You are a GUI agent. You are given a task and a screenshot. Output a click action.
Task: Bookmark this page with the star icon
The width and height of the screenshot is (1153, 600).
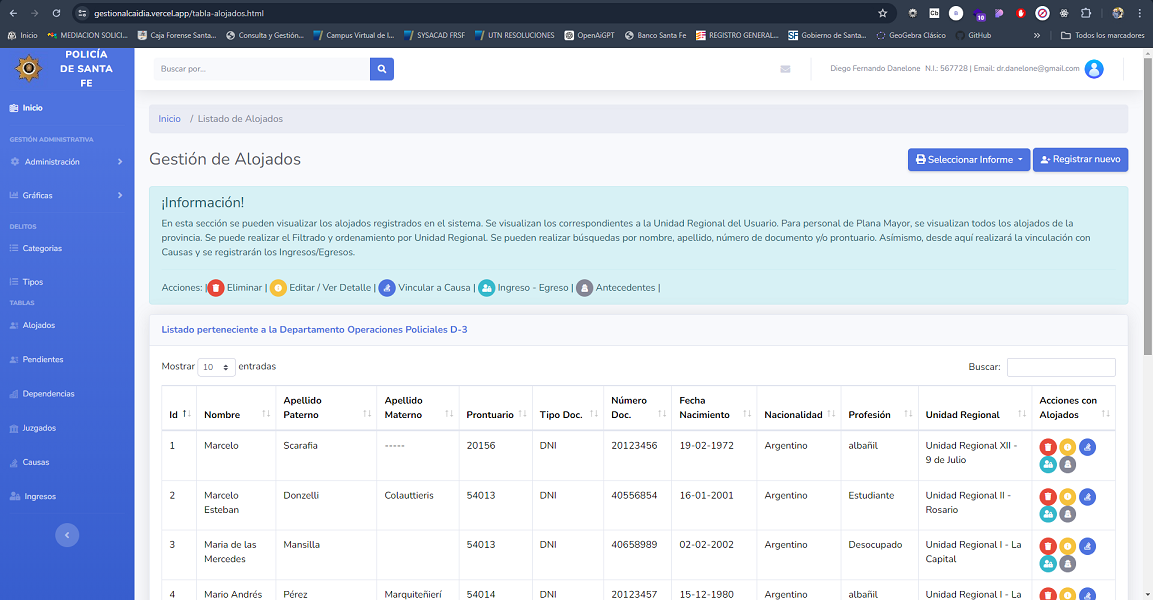click(882, 13)
